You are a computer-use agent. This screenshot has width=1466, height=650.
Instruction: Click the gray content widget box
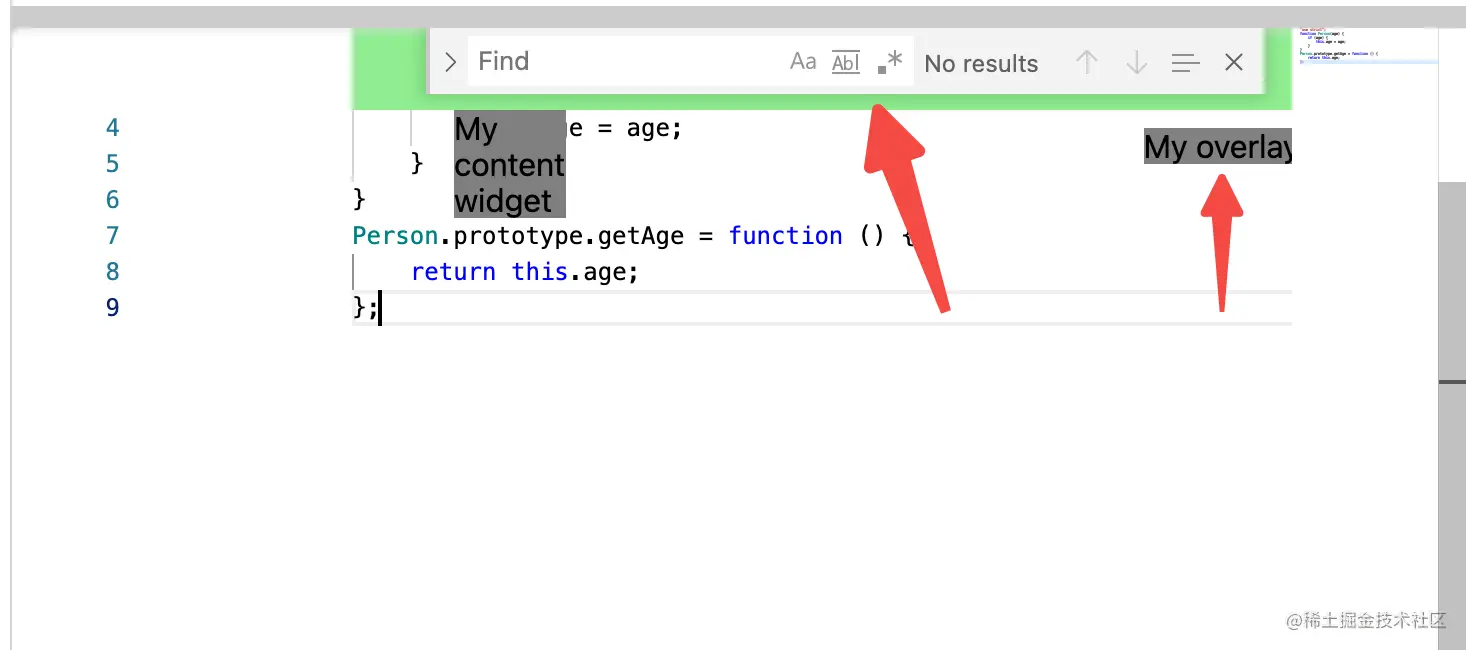(510, 164)
